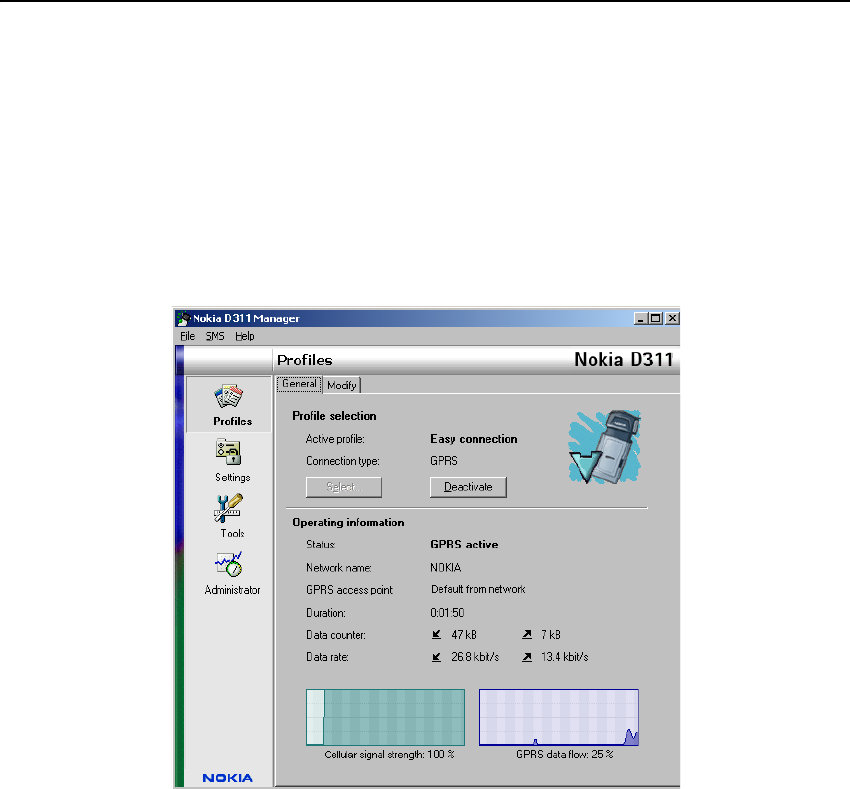The image size is (850, 789).
Task: Click the Nokia D311 Manager title icon
Action: click(184, 318)
